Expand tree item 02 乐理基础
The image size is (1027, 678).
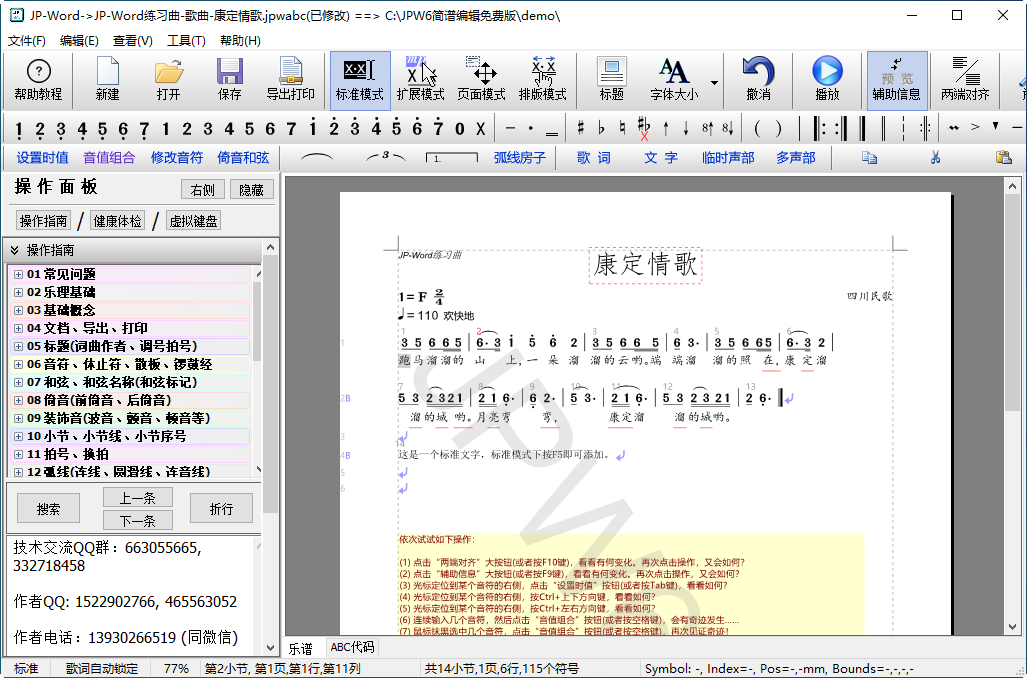tap(18, 292)
